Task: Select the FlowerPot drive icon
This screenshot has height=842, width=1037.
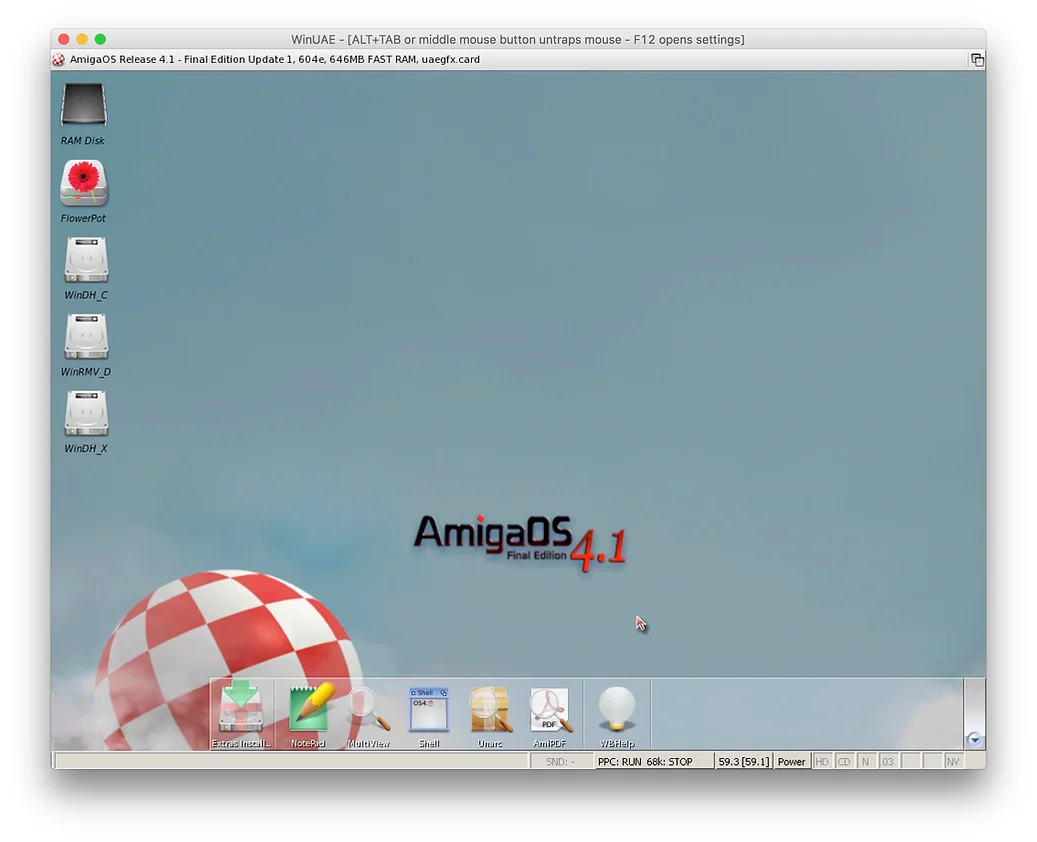Action: pos(84,184)
